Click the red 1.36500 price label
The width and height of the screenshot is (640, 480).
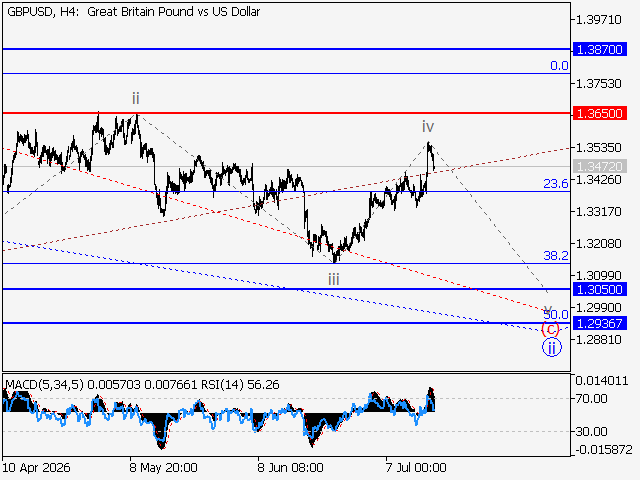599,113
